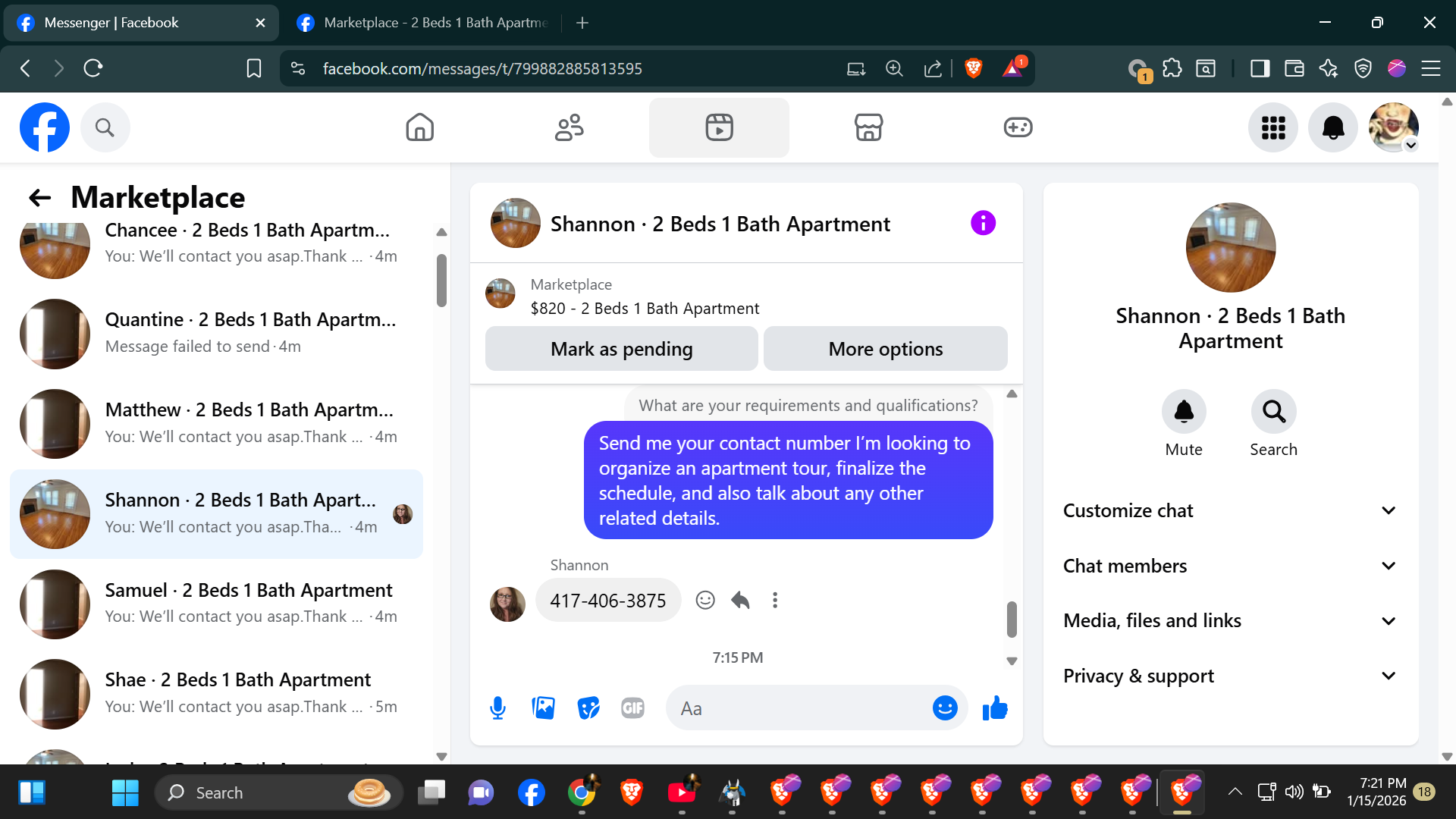Toggle Brave Shields for this site
Viewport: 1456px width, 819px height.
974,68
